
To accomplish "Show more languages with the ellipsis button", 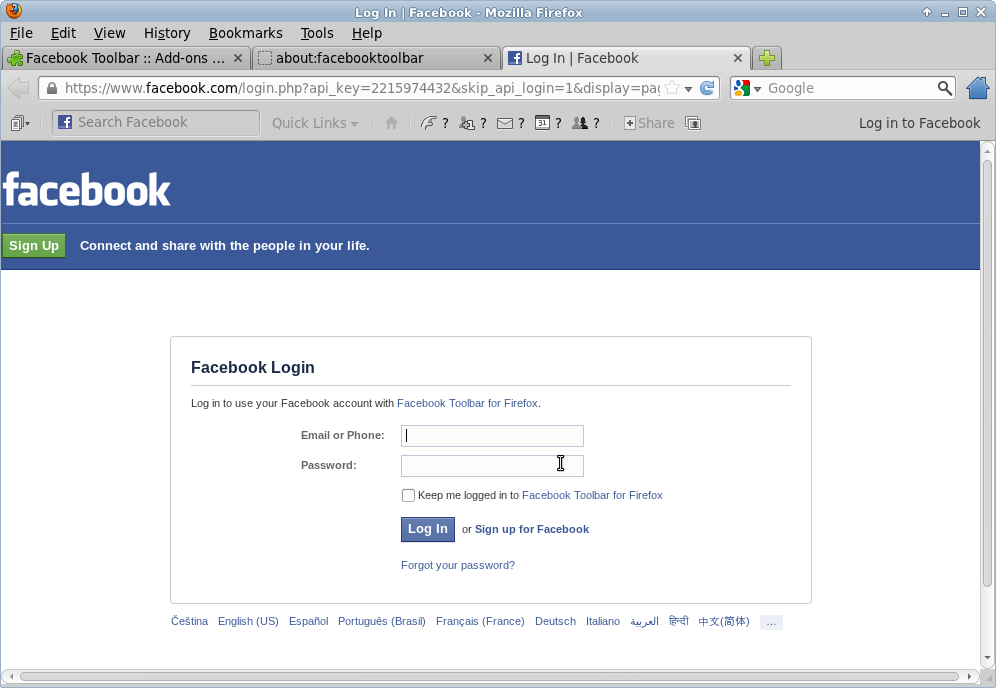I will (771, 622).
